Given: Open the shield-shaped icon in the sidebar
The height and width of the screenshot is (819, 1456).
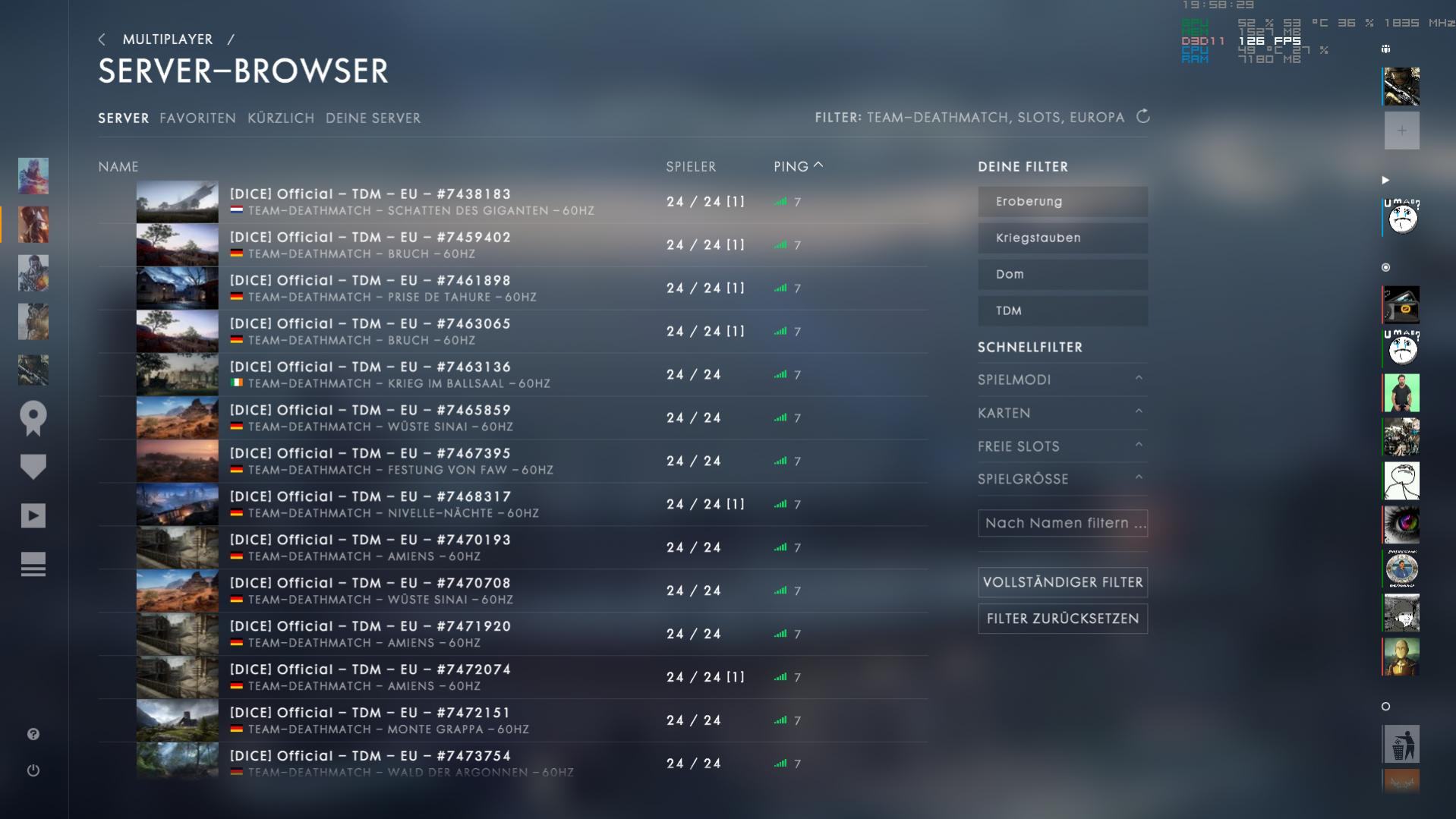Looking at the screenshot, I should pyautogui.click(x=33, y=467).
